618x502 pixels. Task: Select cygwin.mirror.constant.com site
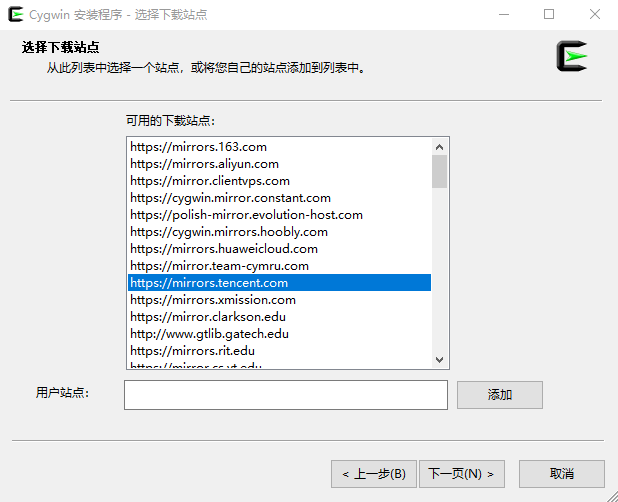[x=230, y=198]
